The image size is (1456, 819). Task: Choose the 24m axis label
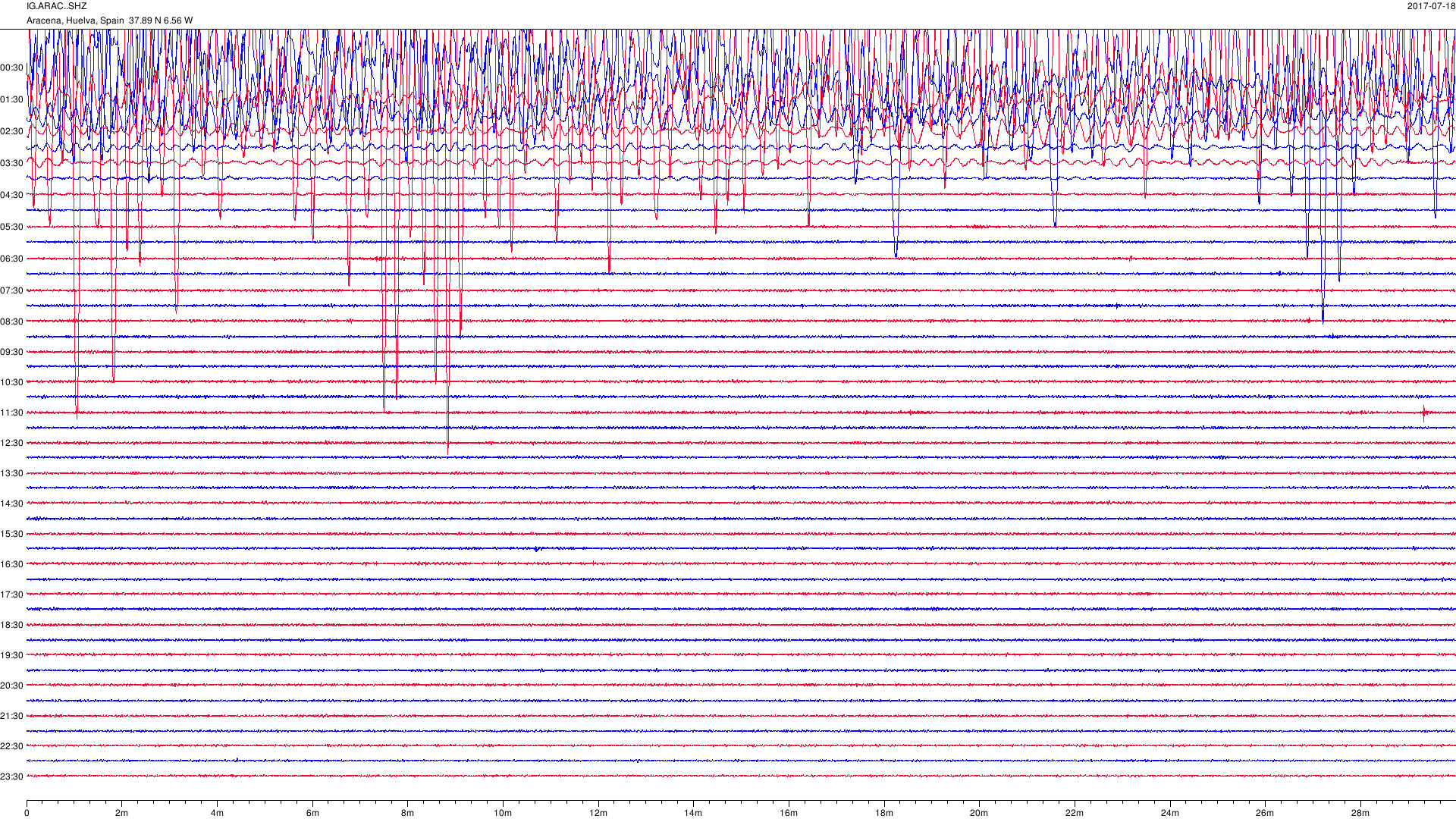(1170, 813)
